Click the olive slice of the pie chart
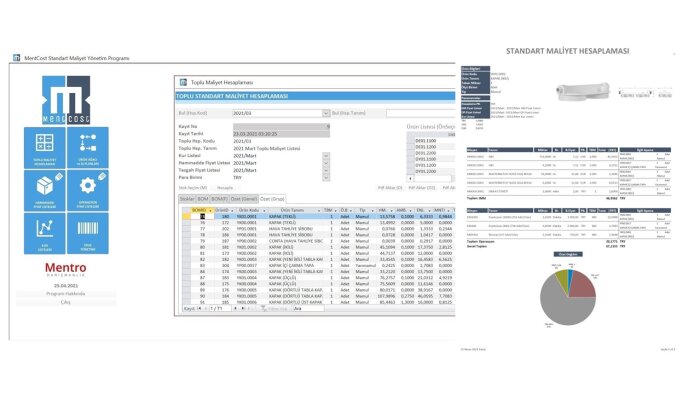The height and width of the screenshot is (394, 700). point(562,281)
